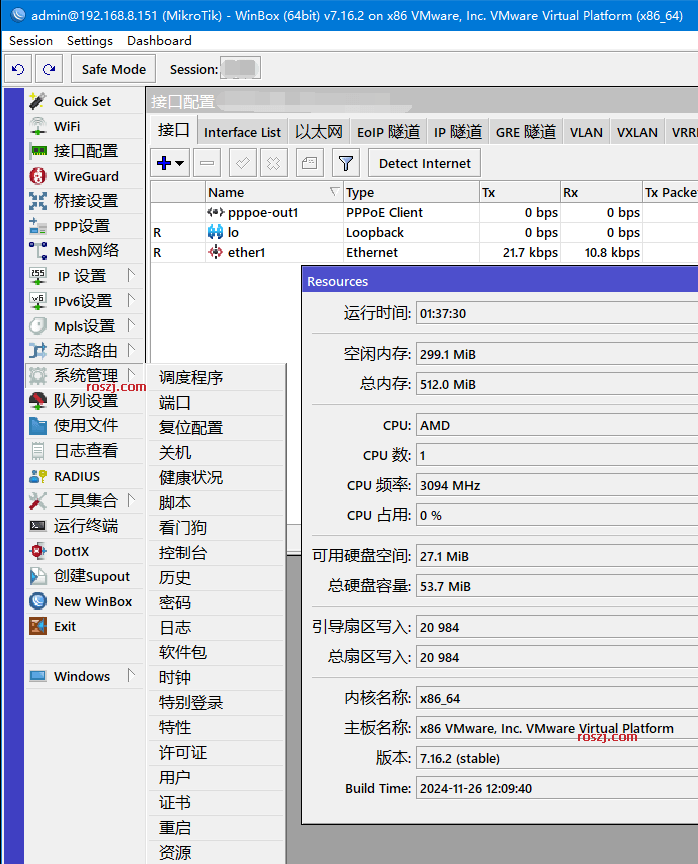Select 重启 in the system submenu

(x=217, y=828)
